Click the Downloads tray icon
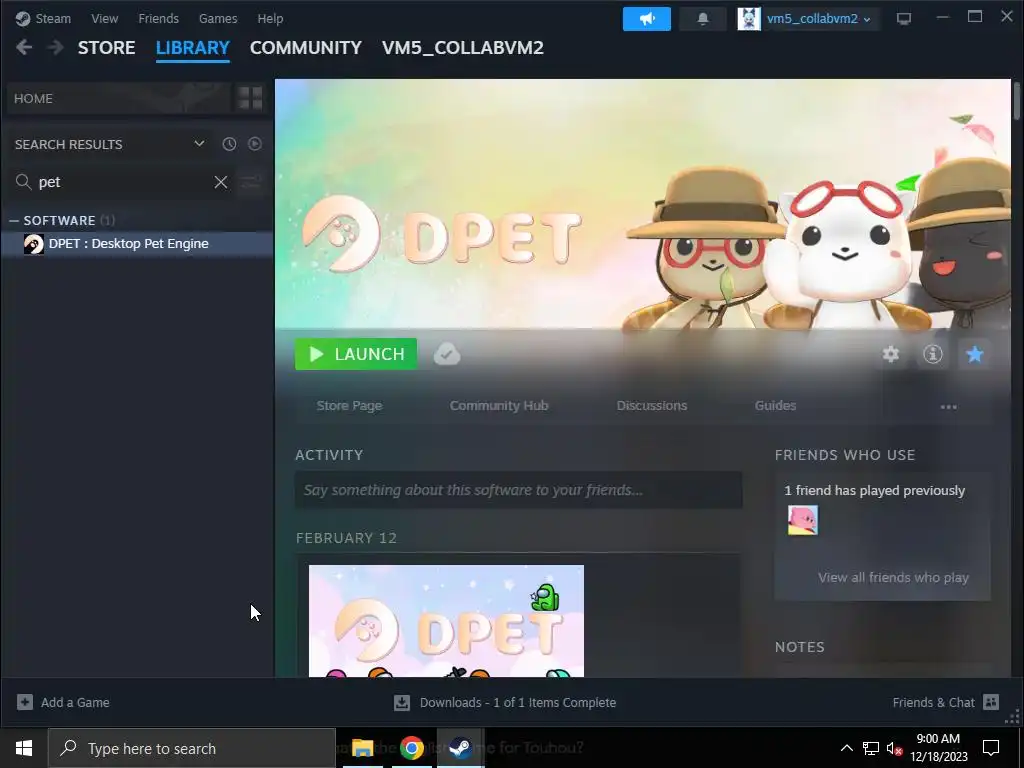 click(402, 702)
